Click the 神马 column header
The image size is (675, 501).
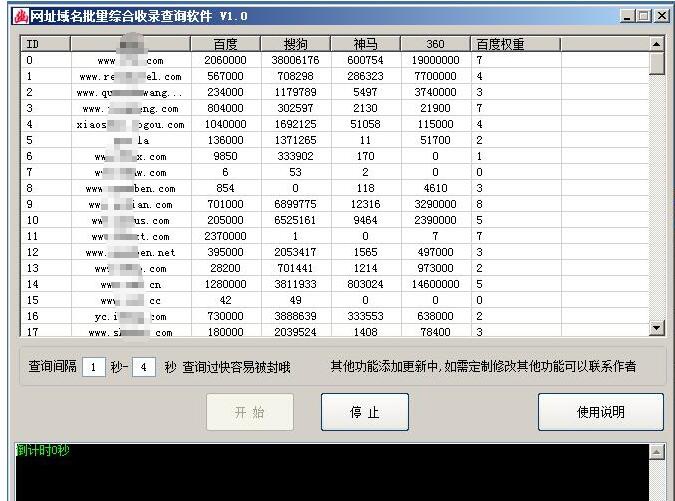(x=365, y=44)
